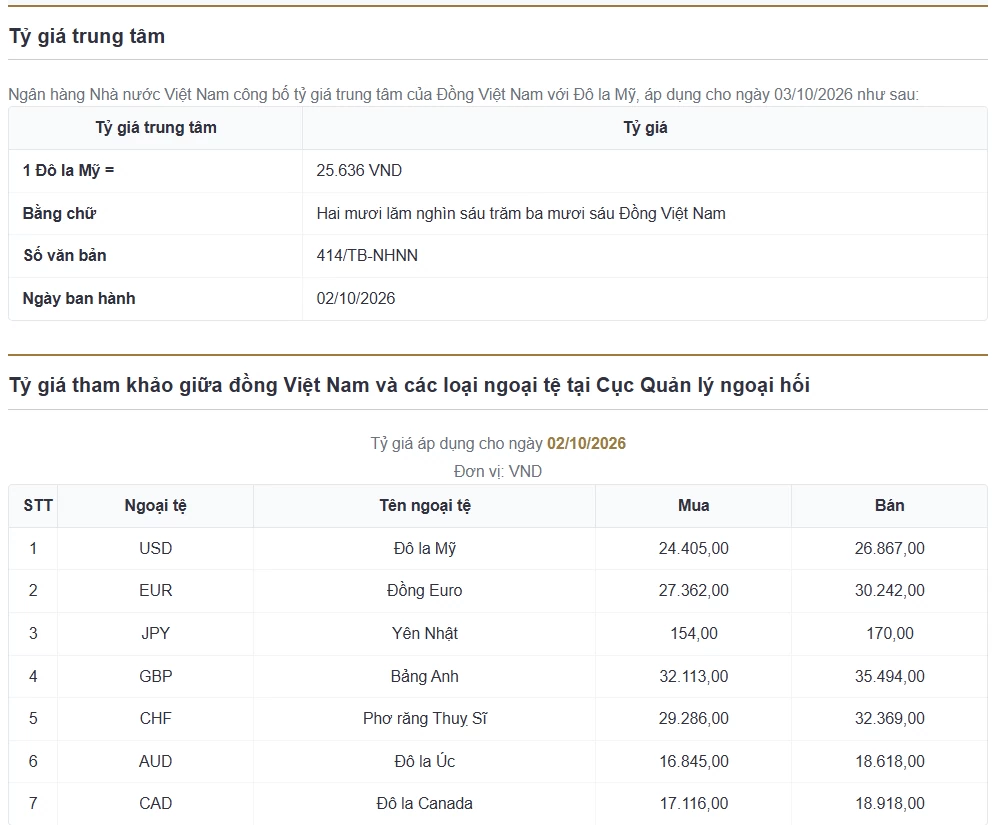Select the 25.636 VND rate value

tap(359, 170)
